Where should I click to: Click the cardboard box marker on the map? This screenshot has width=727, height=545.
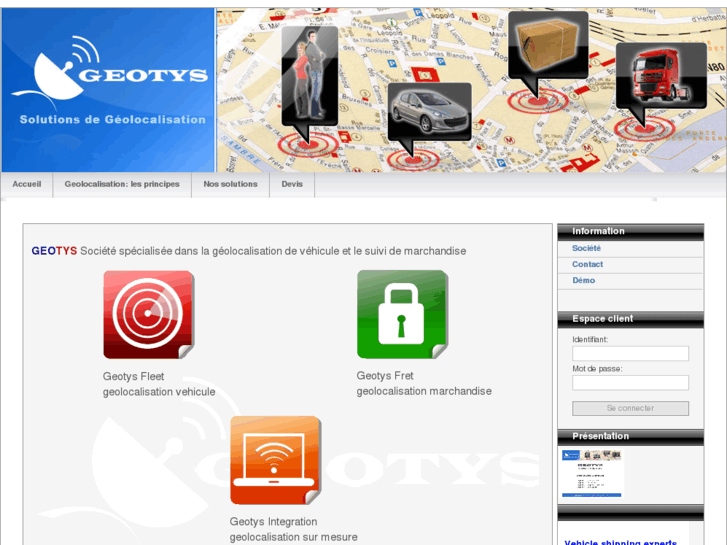click(547, 45)
